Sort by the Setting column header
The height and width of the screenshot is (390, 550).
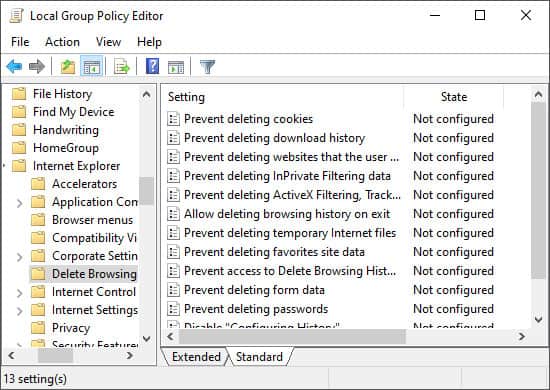coord(283,97)
